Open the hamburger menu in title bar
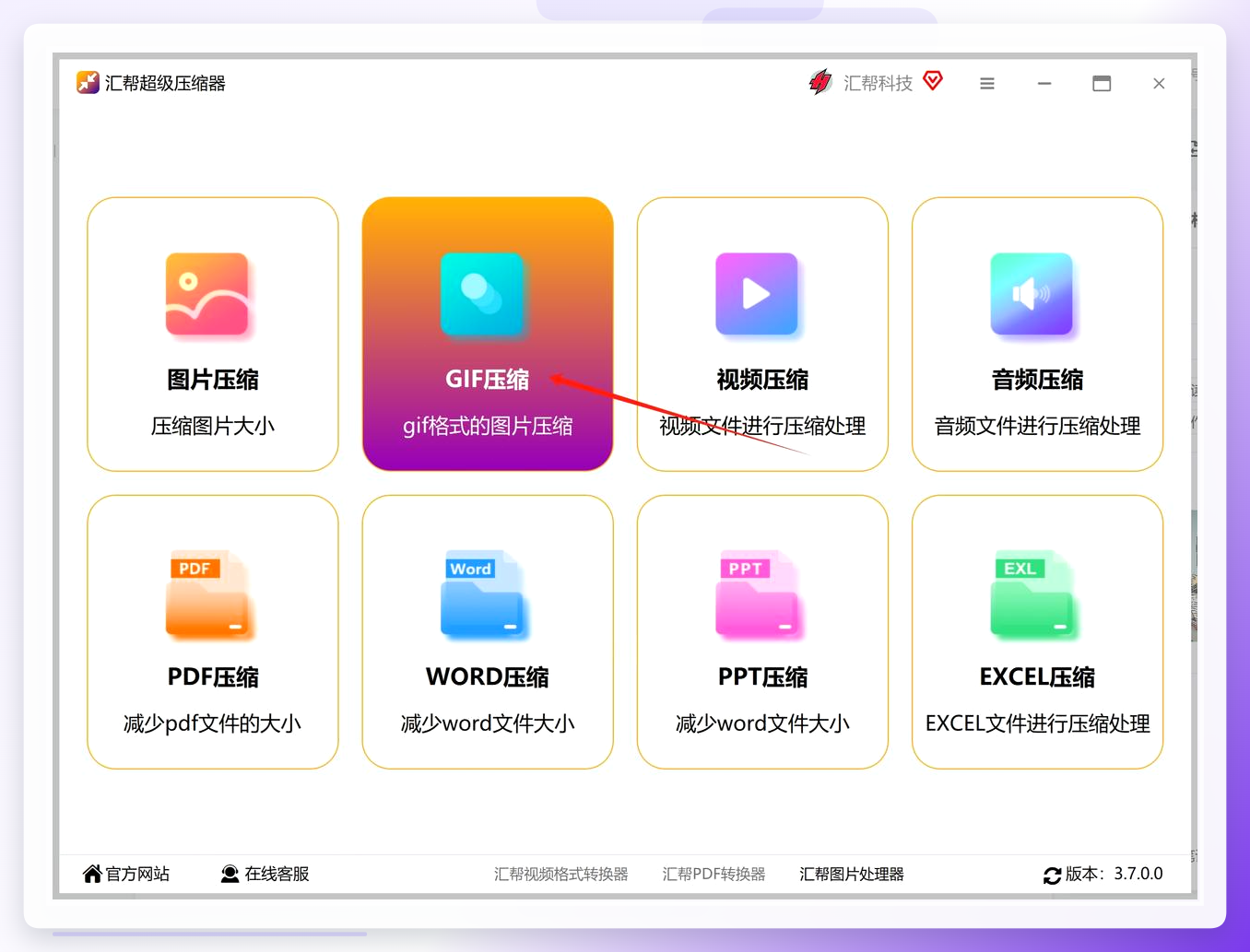This screenshot has width=1250, height=952. click(987, 84)
